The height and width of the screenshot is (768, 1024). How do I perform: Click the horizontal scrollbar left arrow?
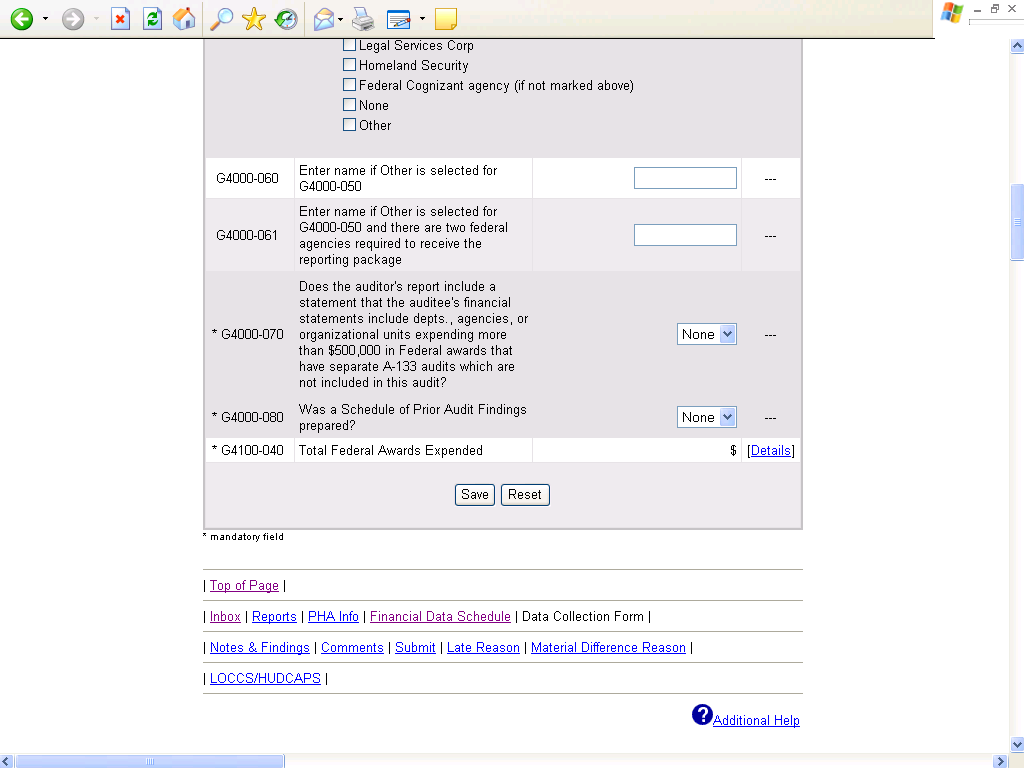pyautogui.click(x=7, y=761)
